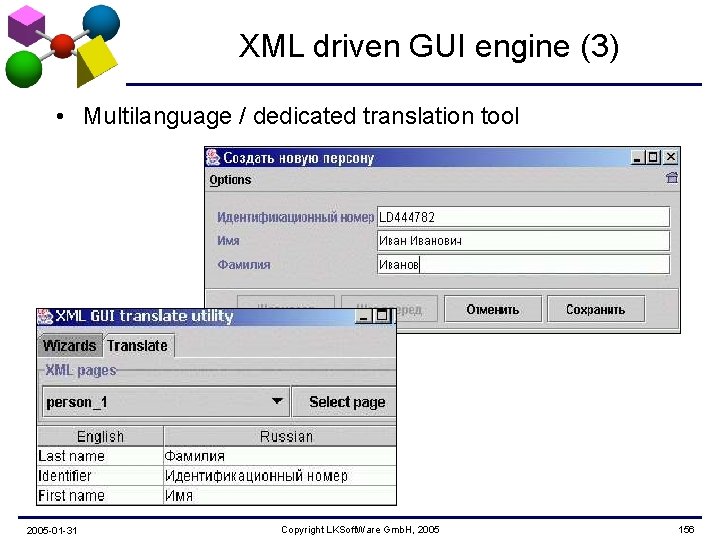Select the Фамилия translation cell in the table
Screen dimensions: 720x540
pos(280,456)
